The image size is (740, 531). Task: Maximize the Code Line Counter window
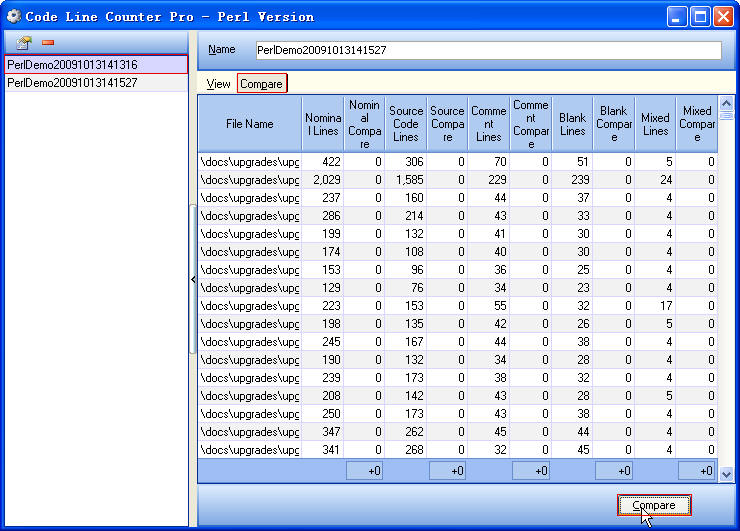tap(700, 16)
